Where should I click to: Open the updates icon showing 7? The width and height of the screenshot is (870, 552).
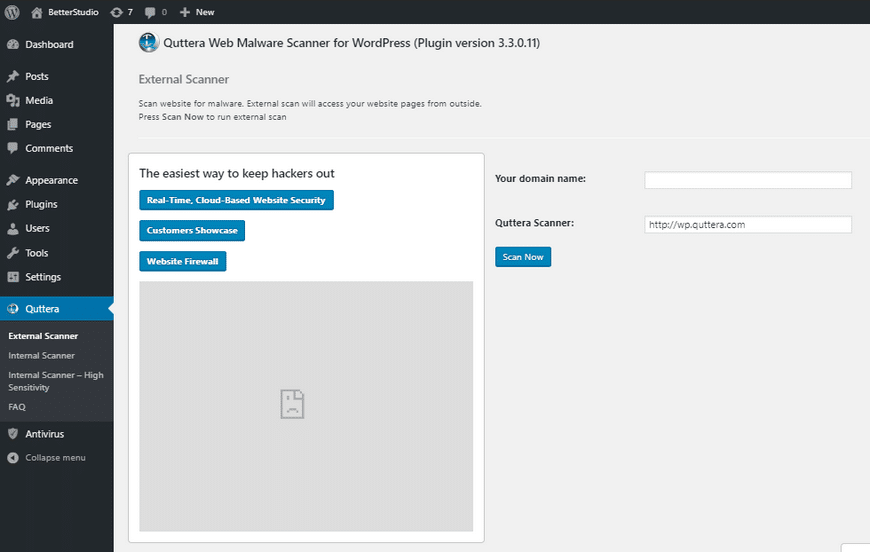116,12
